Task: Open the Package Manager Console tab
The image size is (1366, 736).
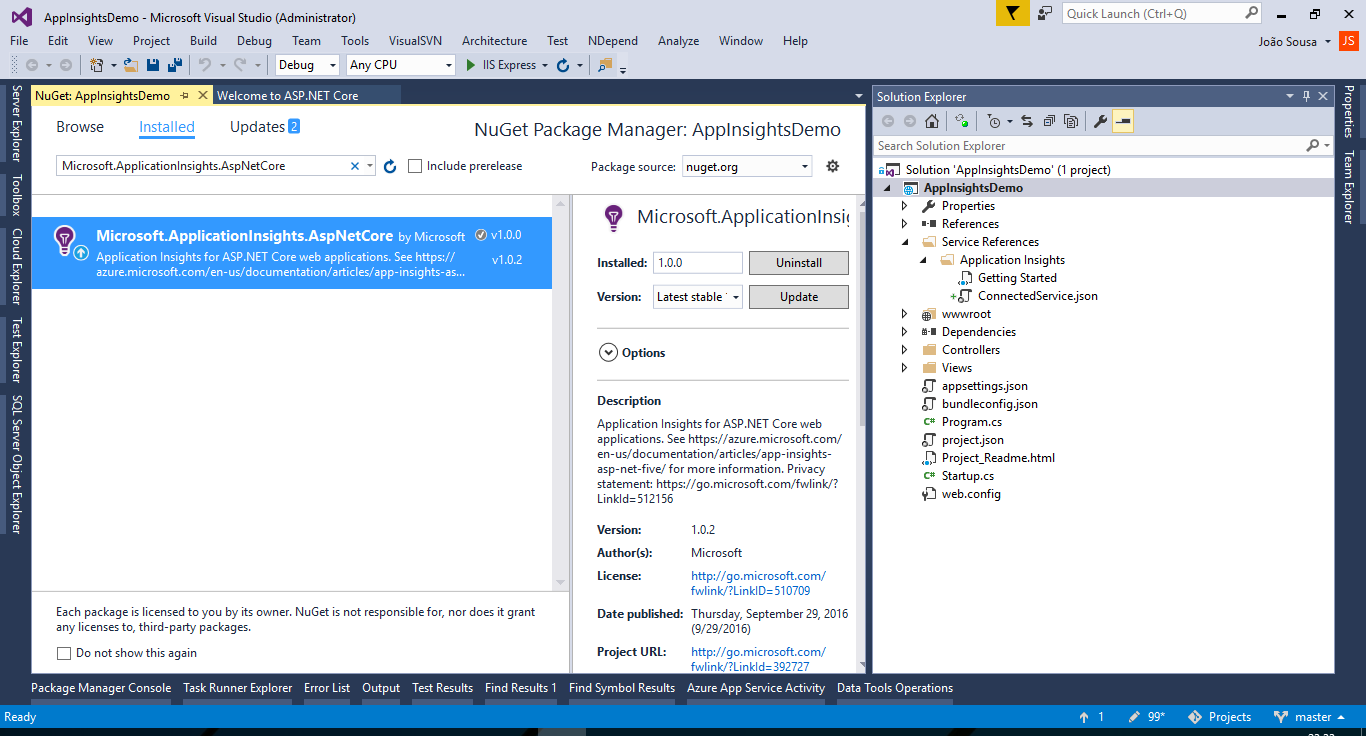Action: coord(101,688)
